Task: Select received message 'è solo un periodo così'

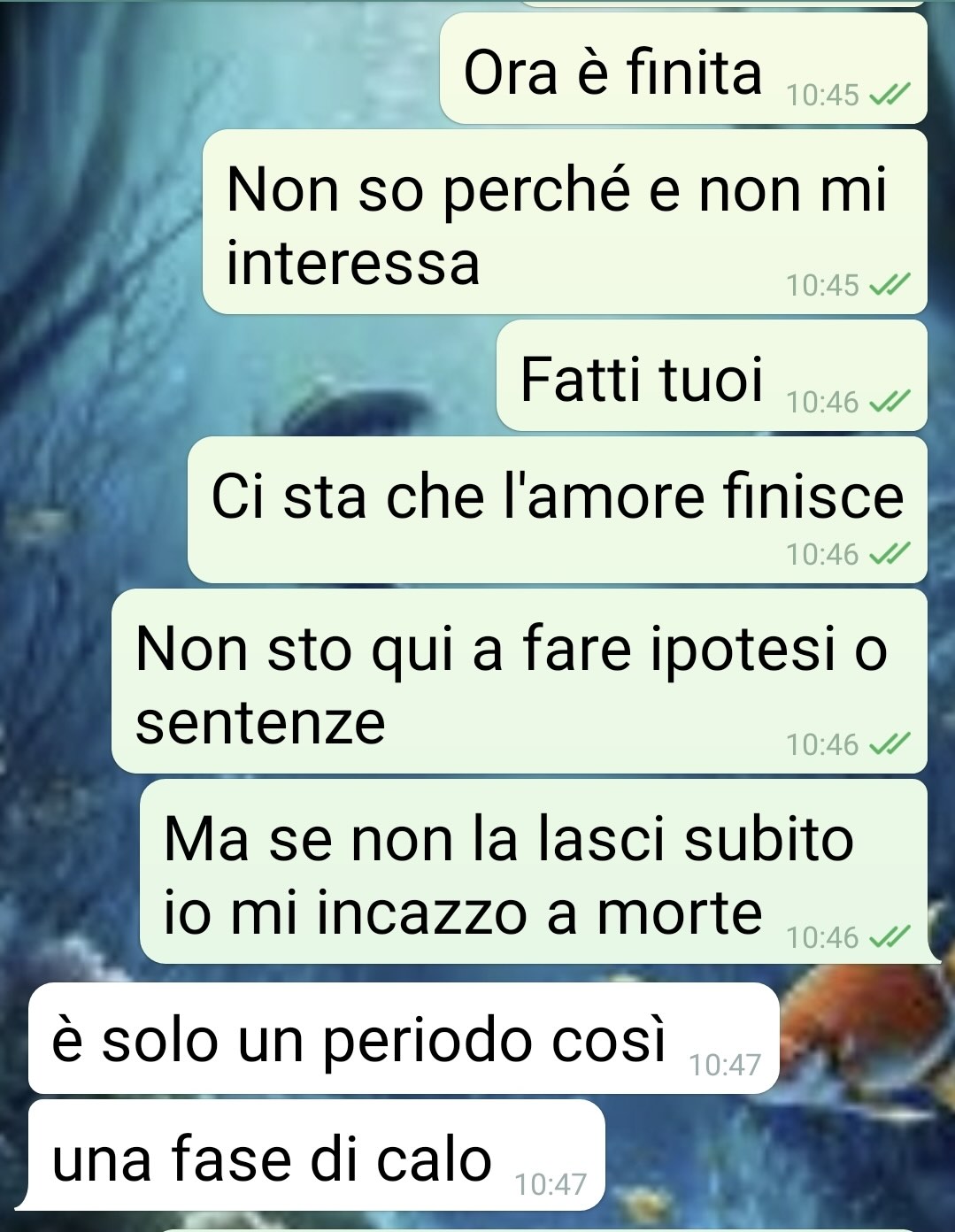Action: pyautogui.click(x=404, y=1038)
